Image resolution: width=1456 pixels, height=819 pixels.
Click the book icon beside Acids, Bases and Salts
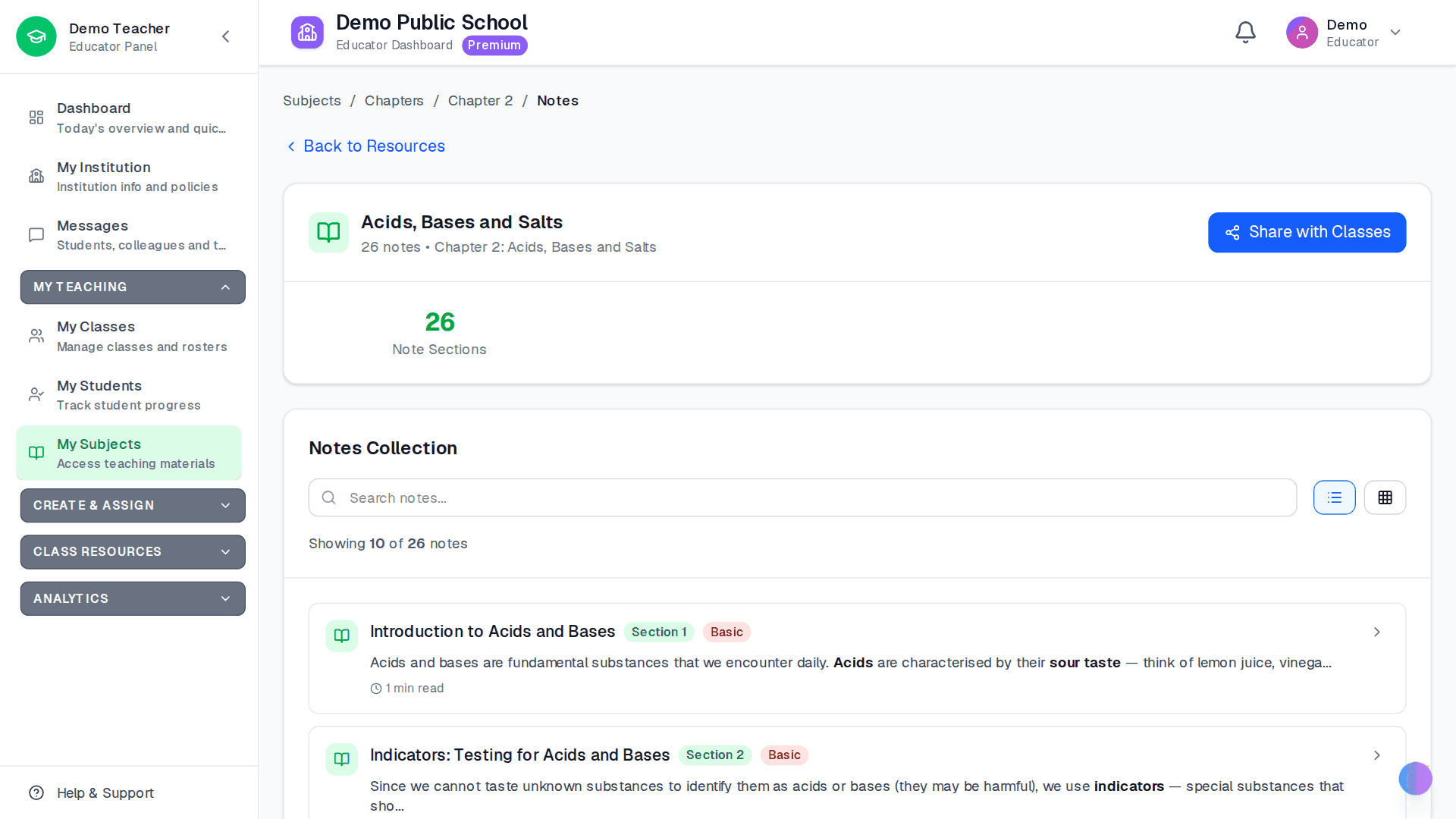pyautogui.click(x=328, y=232)
